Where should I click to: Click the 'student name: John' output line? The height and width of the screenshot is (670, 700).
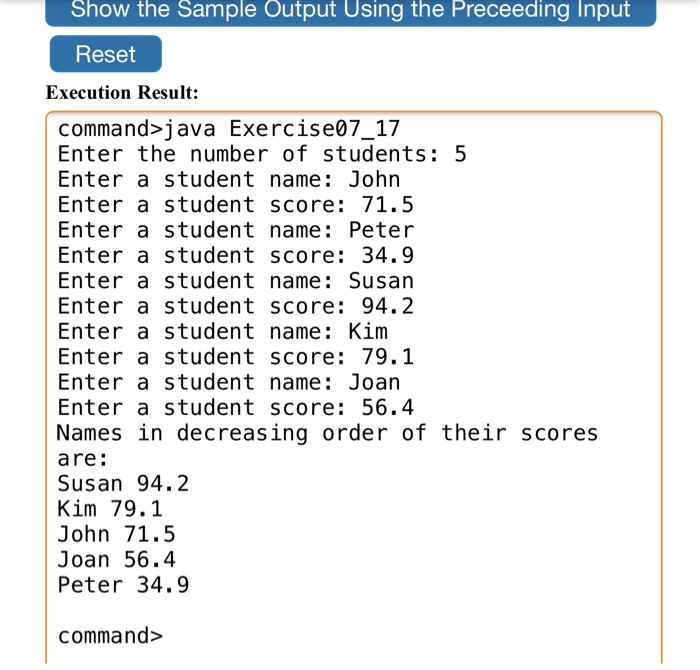click(x=229, y=179)
